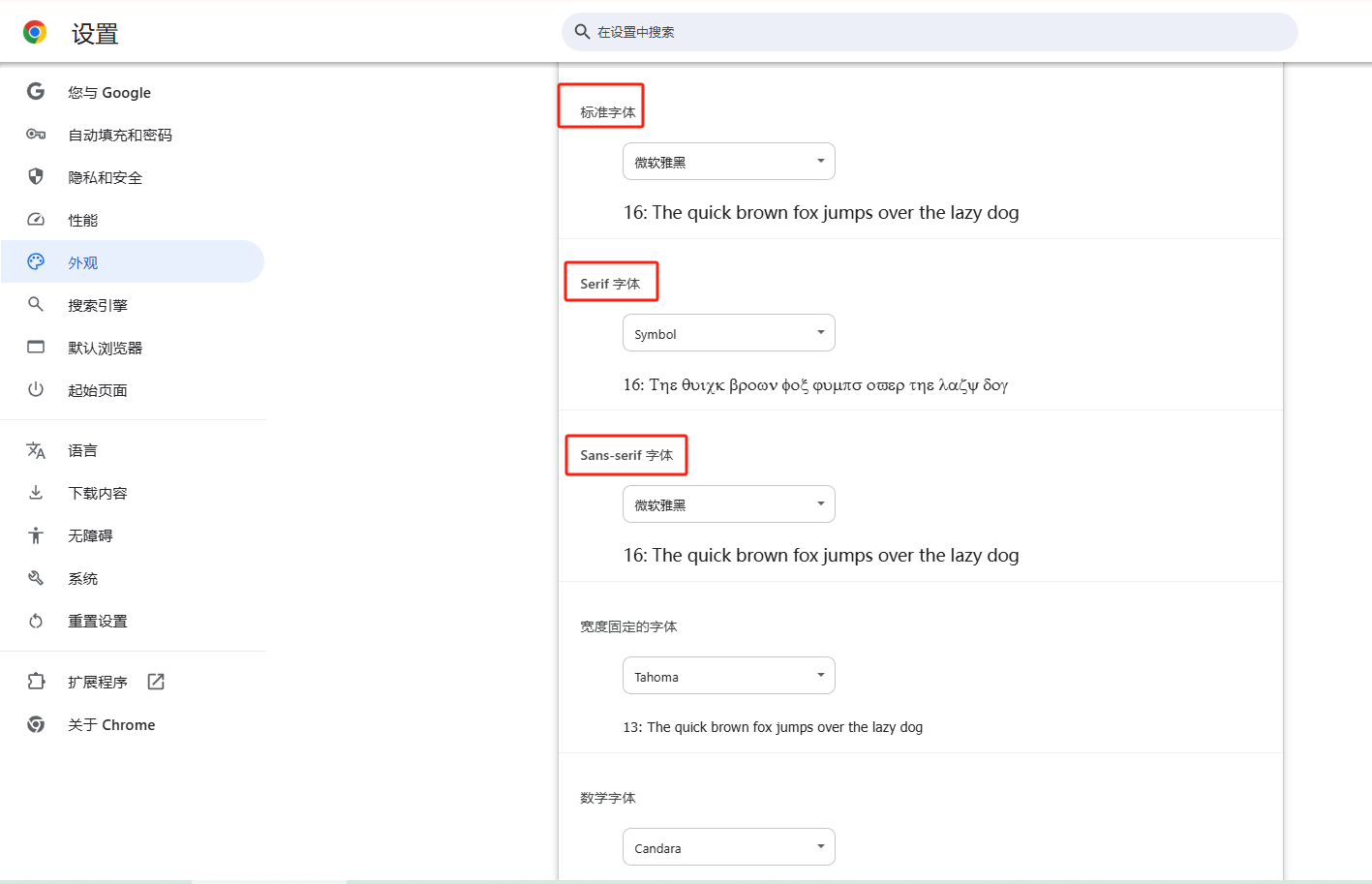Click the 设置 page title

pyautogui.click(x=95, y=34)
